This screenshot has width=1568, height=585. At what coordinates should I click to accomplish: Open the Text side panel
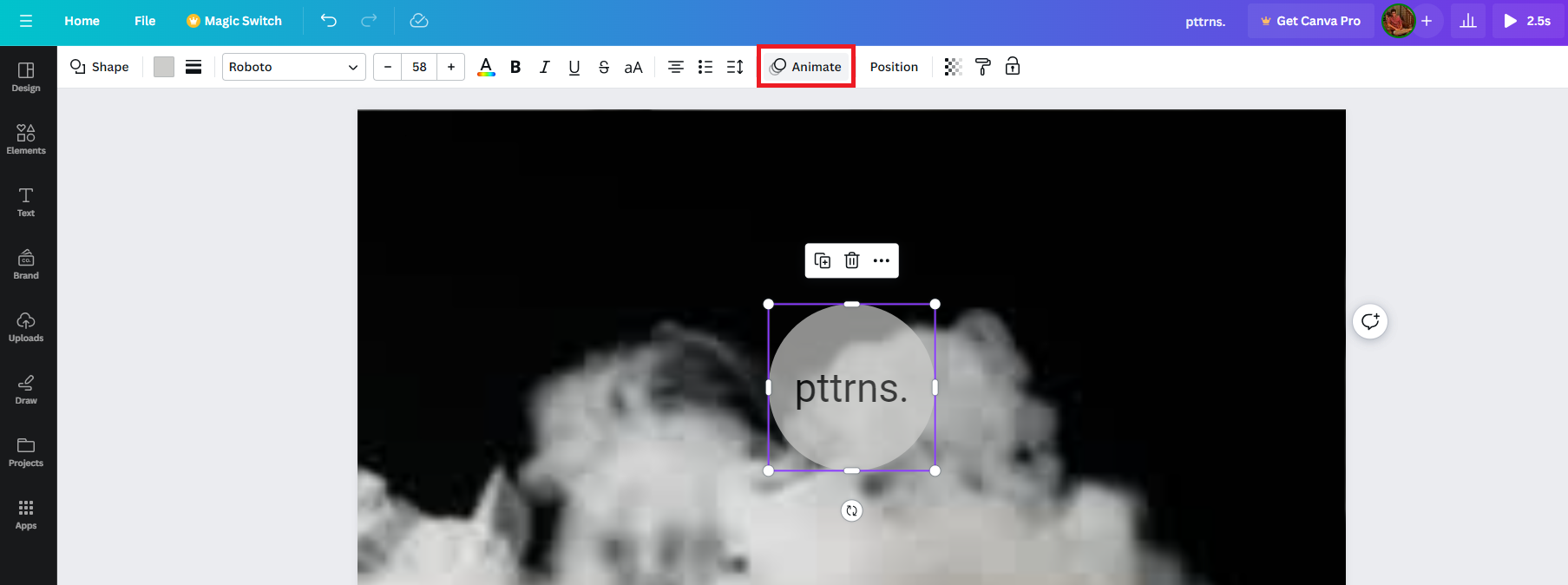(26, 201)
